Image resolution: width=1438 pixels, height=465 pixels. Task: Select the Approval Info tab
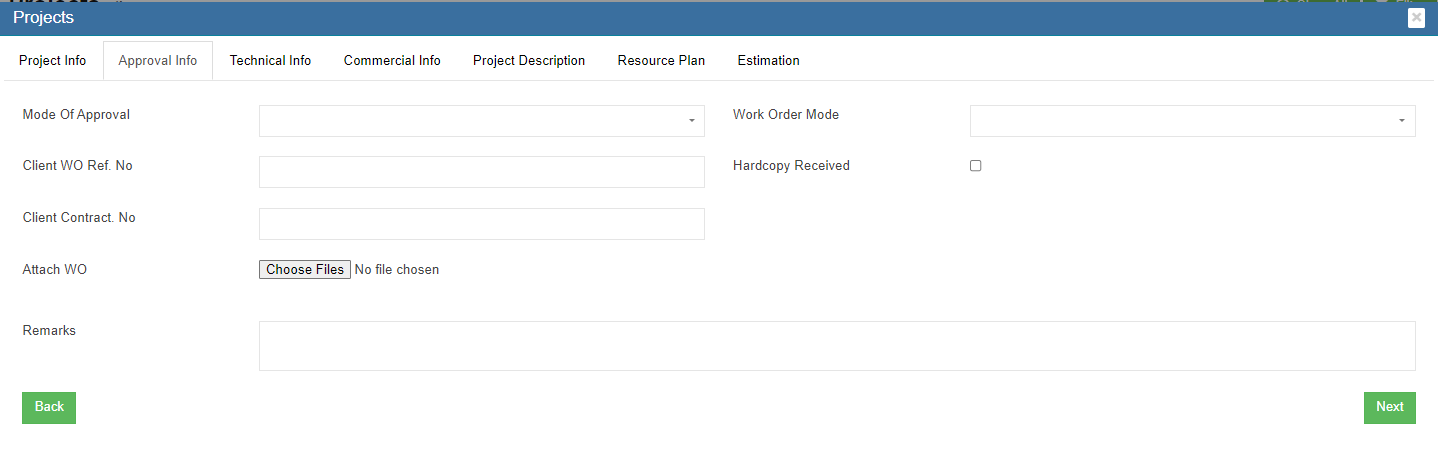(158, 61)
